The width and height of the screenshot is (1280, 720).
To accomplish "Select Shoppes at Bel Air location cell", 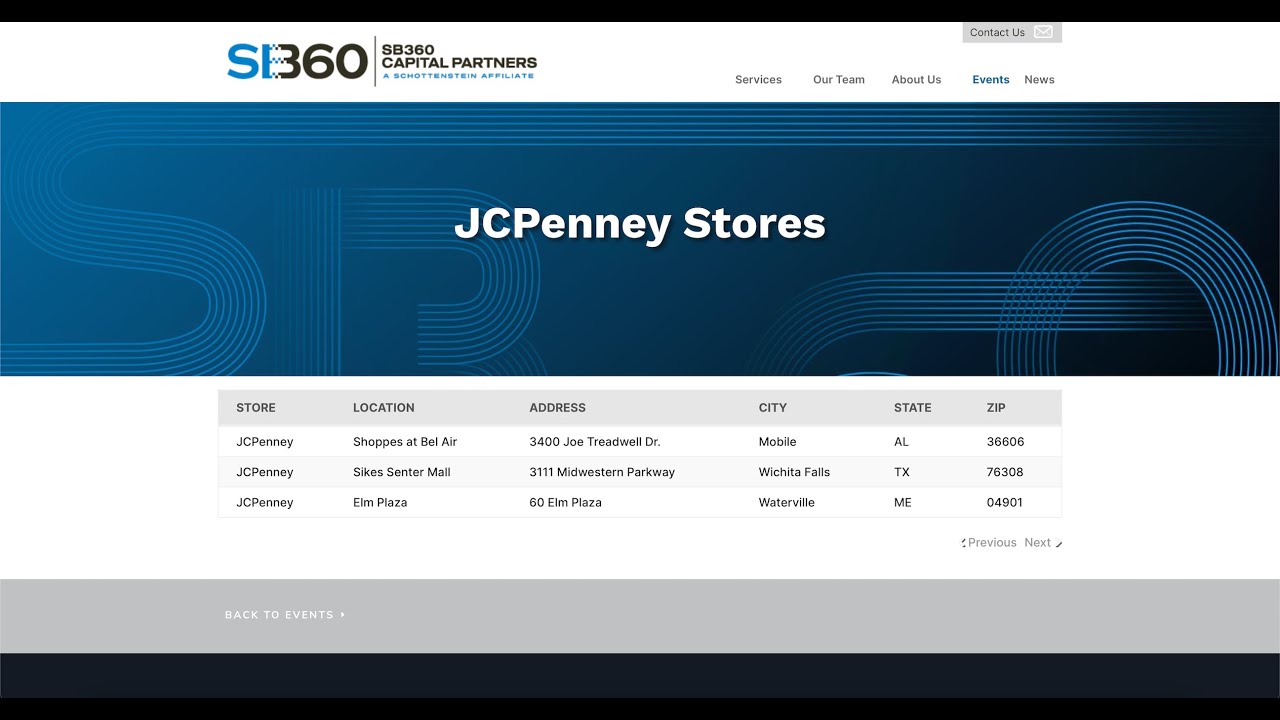I will [405, 441].
